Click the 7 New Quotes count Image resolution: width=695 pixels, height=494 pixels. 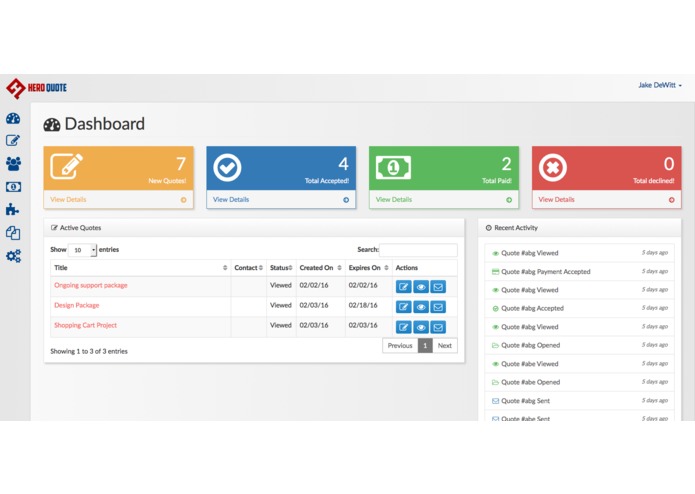coord(181,164)
